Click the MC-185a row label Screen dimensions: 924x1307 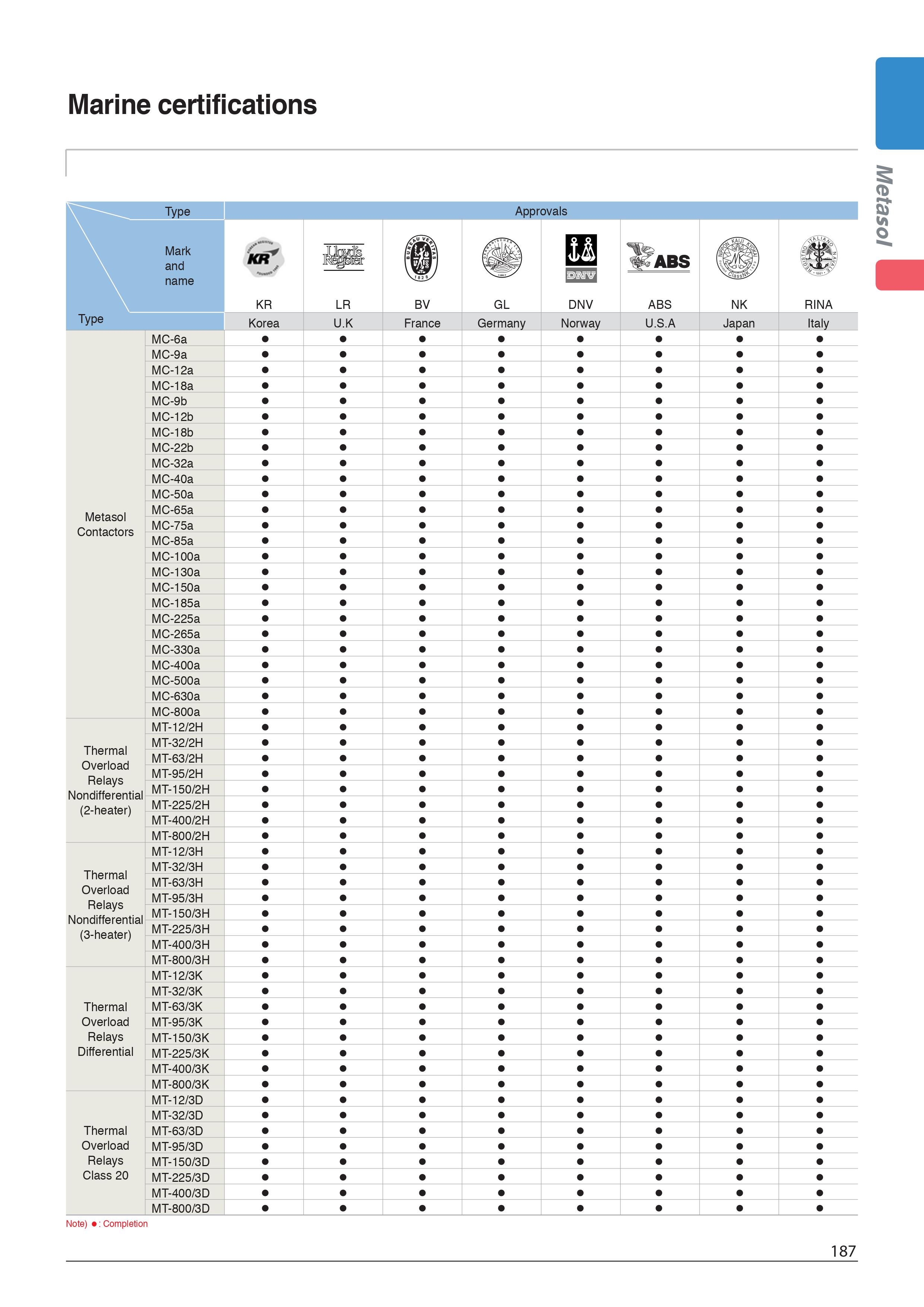pos(176,603)
